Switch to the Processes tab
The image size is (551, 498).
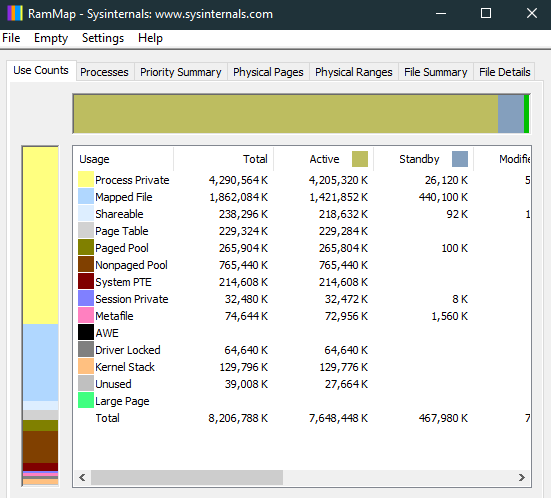click(x=104, y=72)
